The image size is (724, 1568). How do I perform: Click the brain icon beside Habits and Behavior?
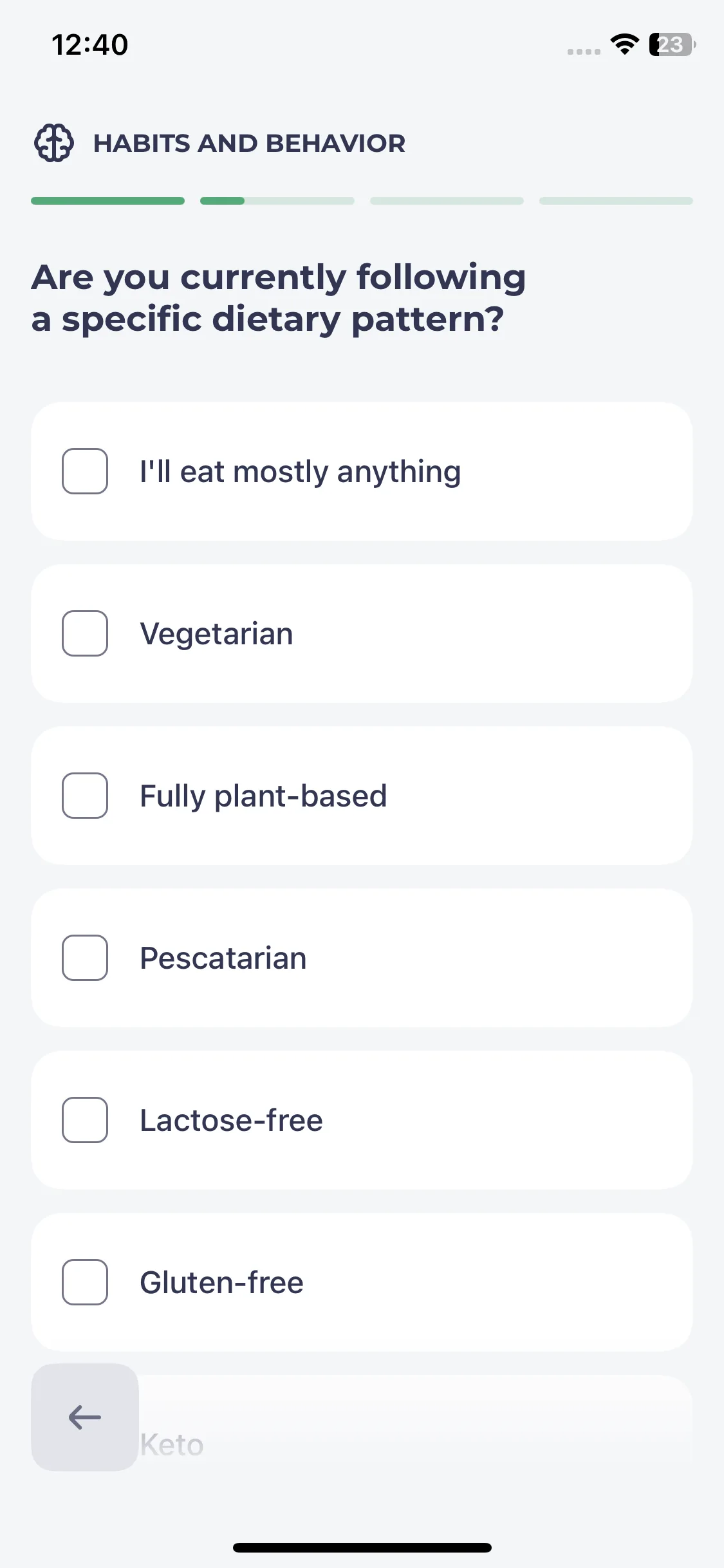pyautogui.click(x=54, y=143)
